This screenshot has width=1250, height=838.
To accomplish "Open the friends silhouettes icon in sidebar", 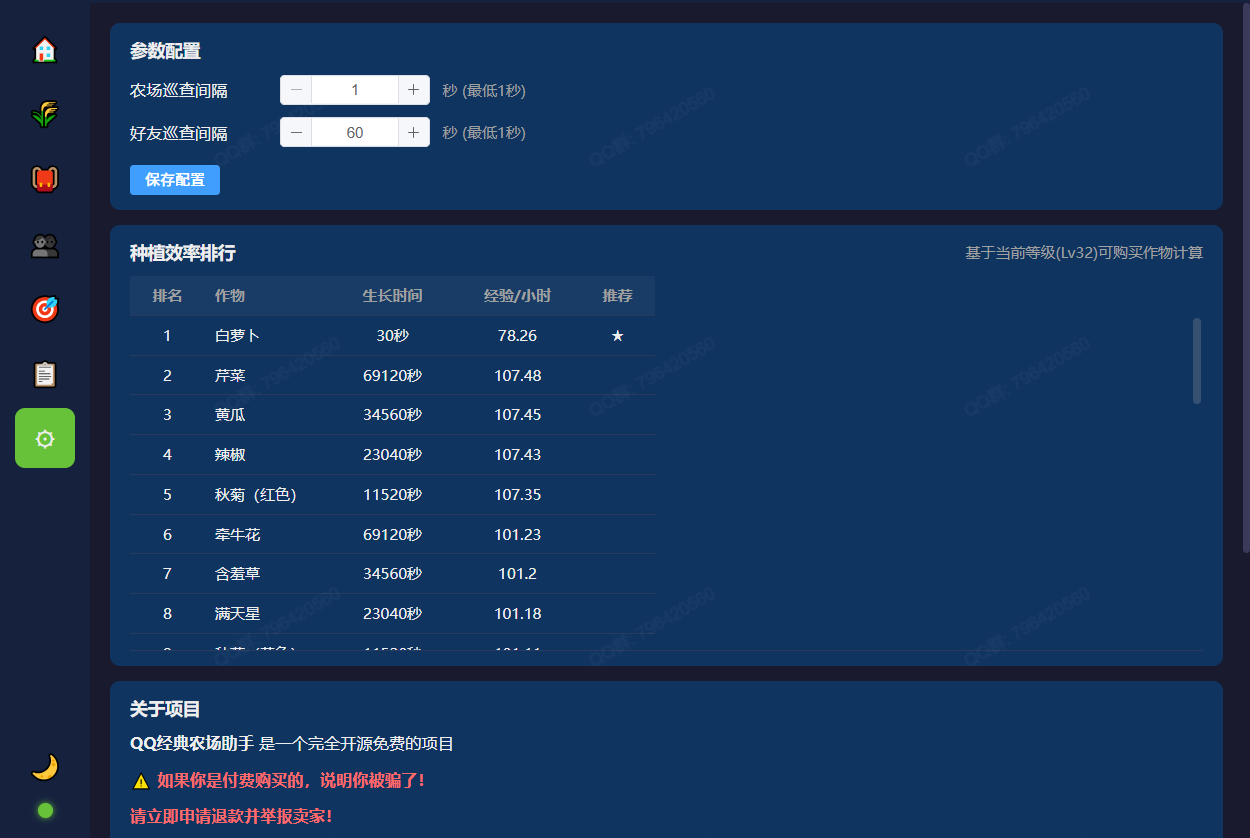I will pyautogui.click(x=45, y=245).
